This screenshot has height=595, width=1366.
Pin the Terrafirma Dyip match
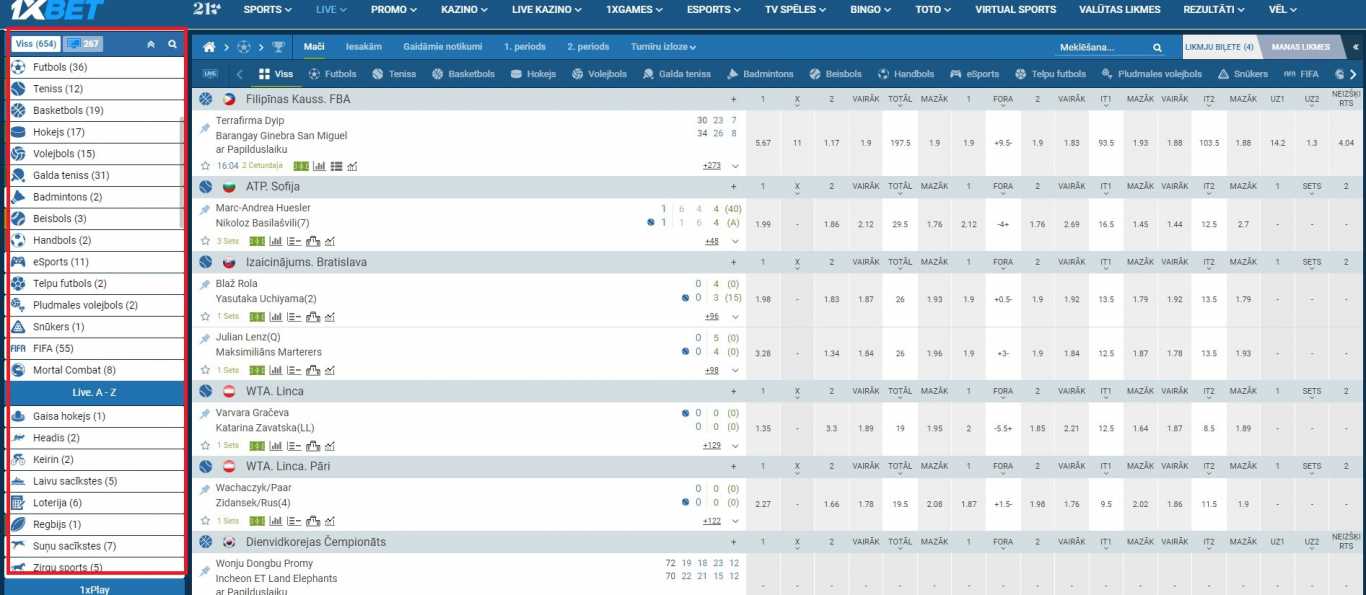tap(206, 129)
